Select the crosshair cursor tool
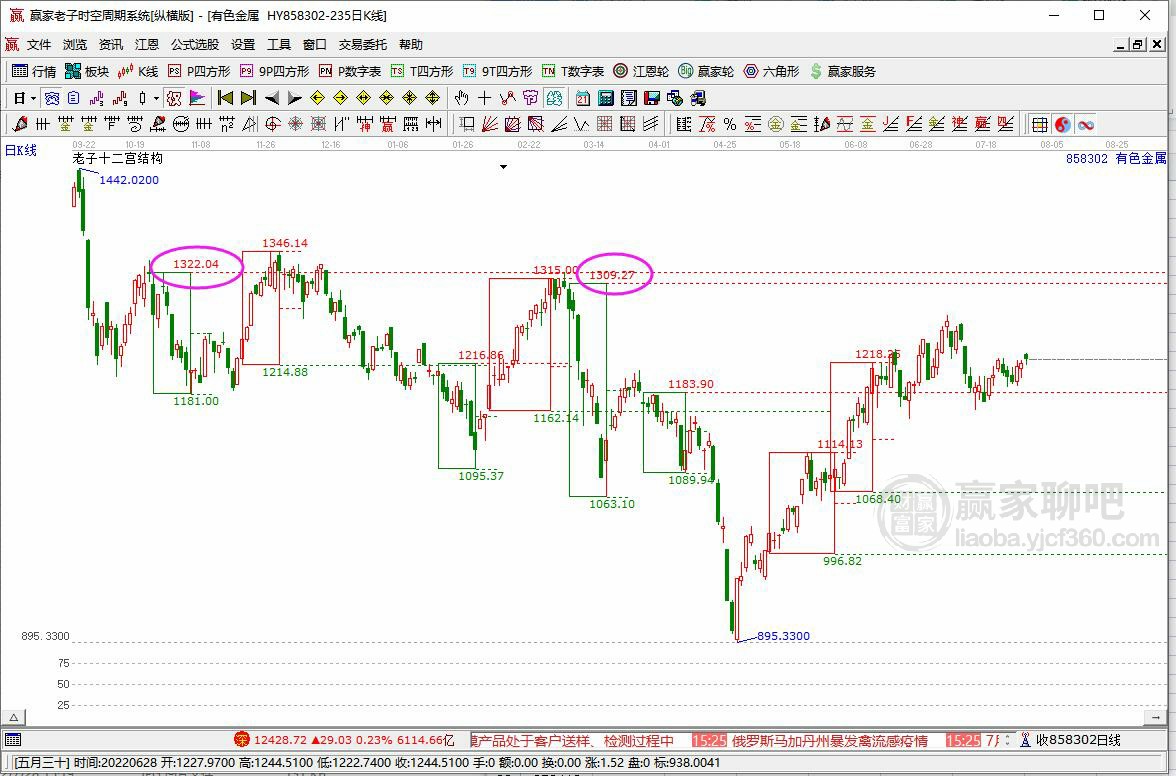 pyautogui.click(x=484, y=98)
